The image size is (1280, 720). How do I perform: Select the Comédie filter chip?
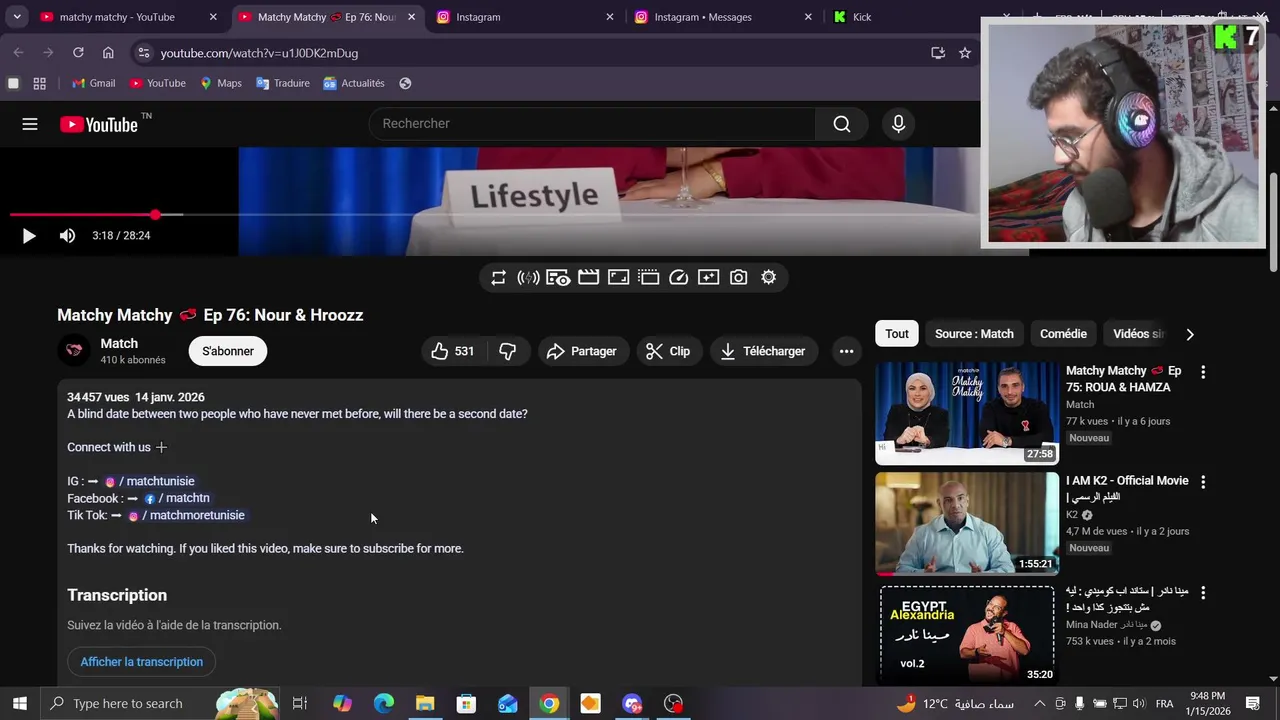pyautogui.click(x=1063, y=334)
